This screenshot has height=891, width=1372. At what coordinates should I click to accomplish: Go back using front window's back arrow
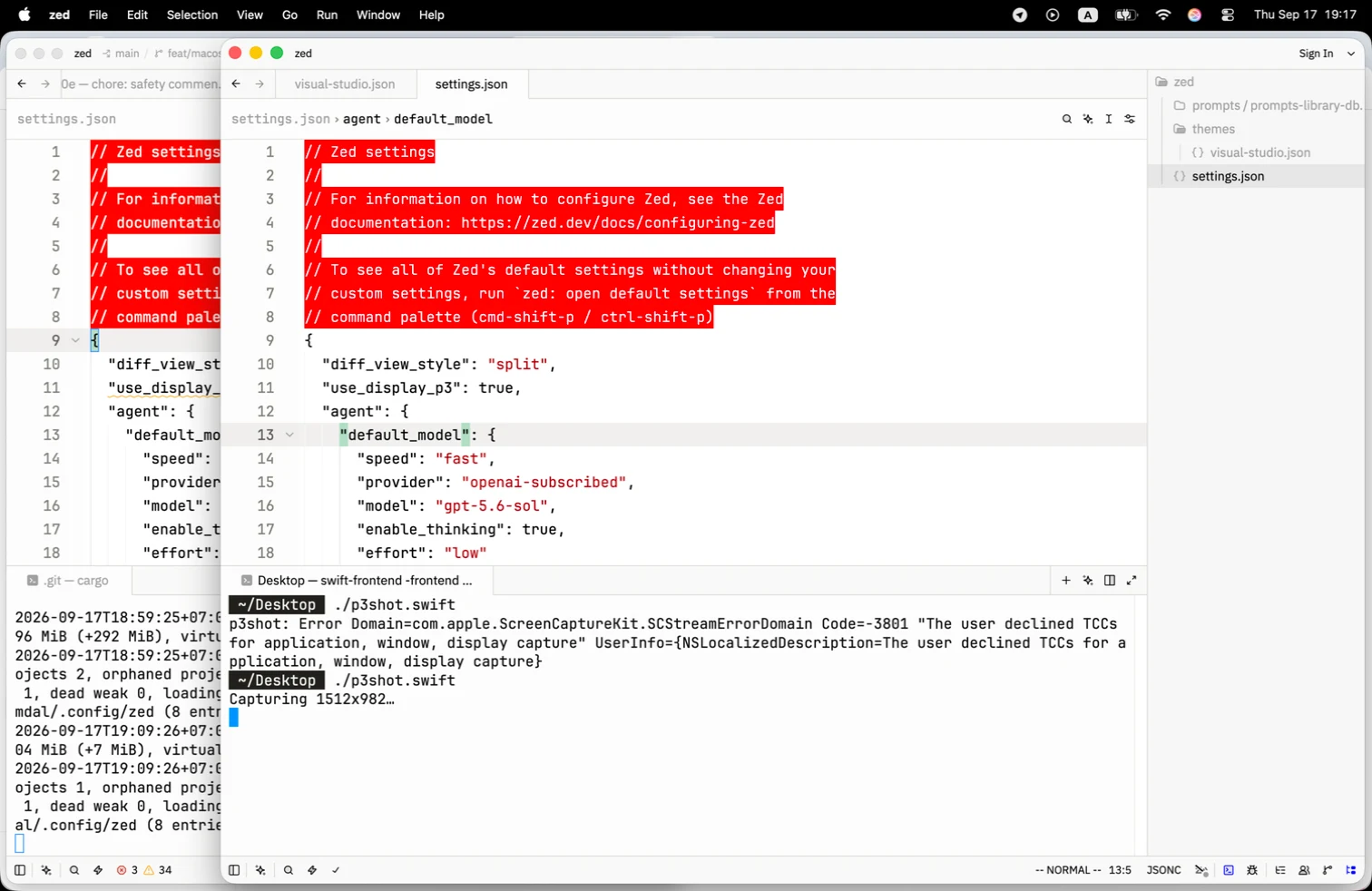click(236, 84)
